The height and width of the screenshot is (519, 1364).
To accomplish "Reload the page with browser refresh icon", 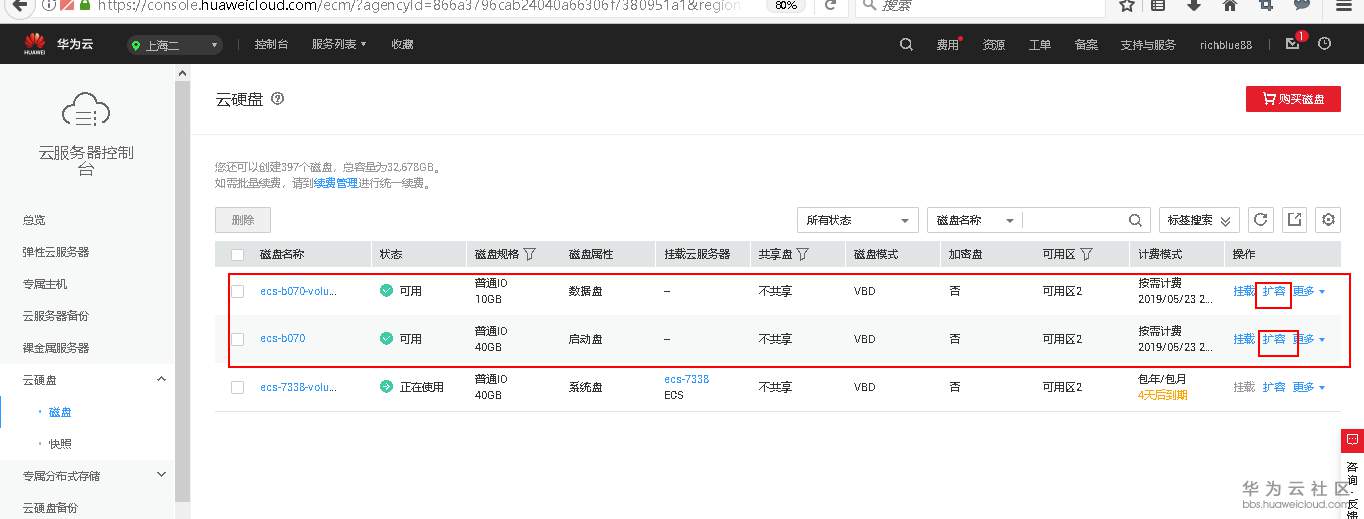I will click(830, 5).
